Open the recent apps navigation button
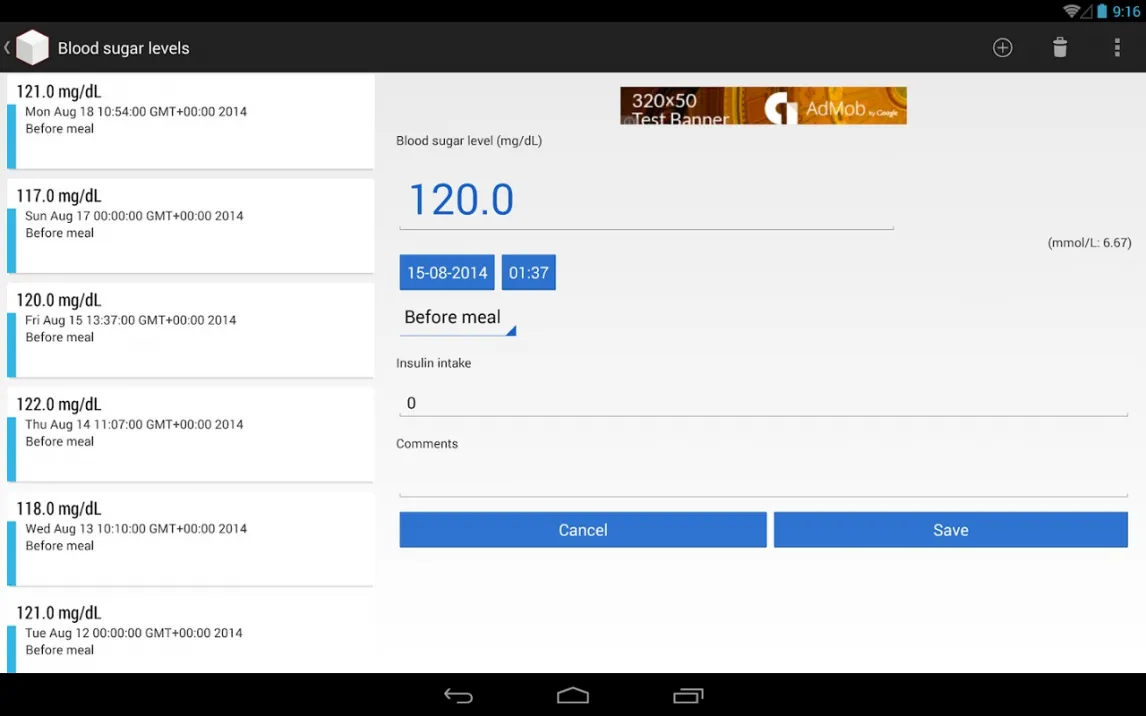Image resolution: width=1146 pixels, height=716 pixels. (x=688, y=696)
